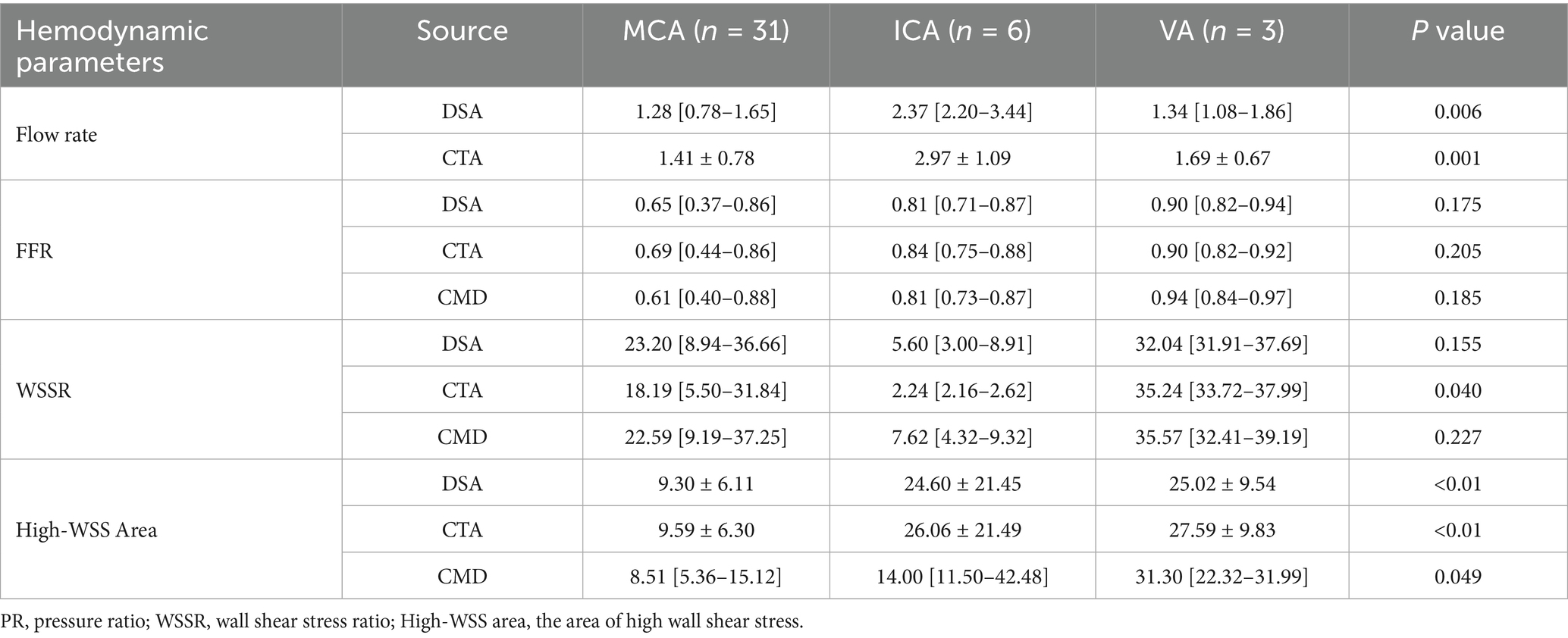Click the 'VA (n = 3)' column header
The height and width of the screenshot is (638, 1568).
(1221, 30)
